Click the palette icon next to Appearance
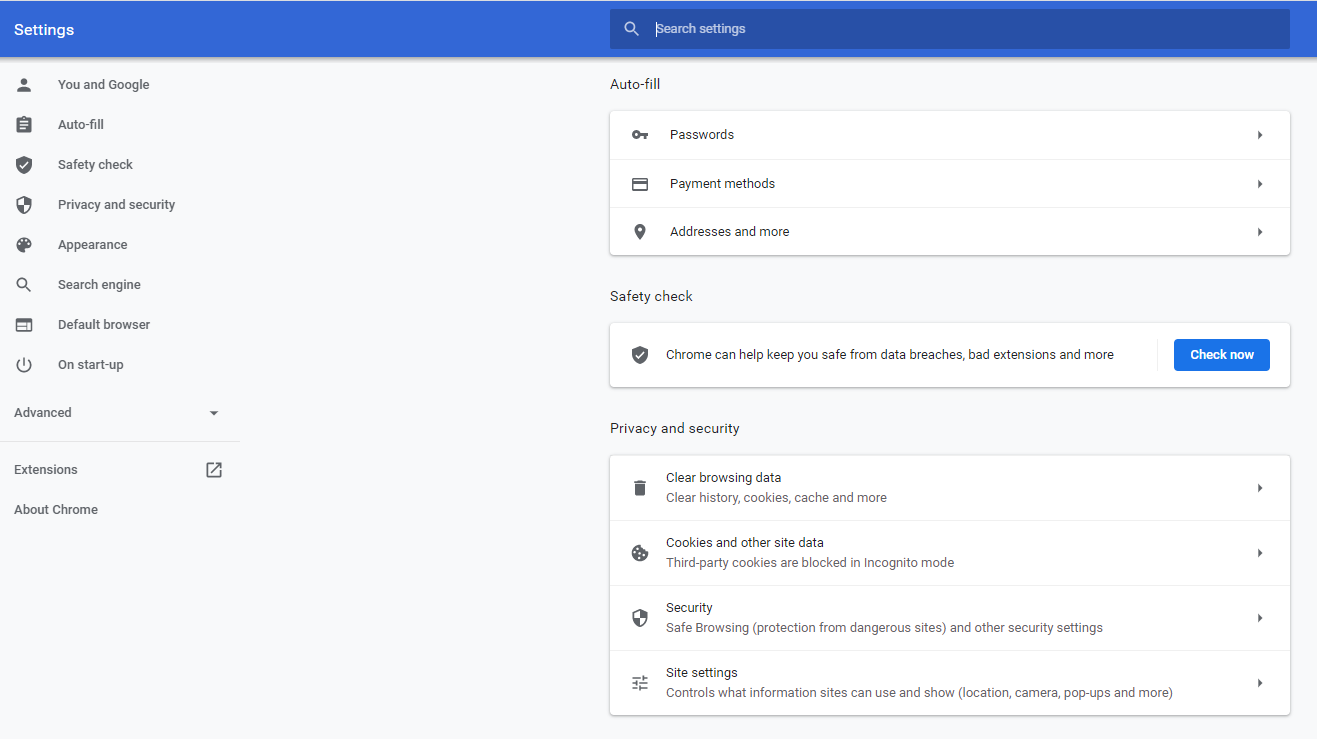This screenshot has width=1317, height=739. (x=24, y=245)
